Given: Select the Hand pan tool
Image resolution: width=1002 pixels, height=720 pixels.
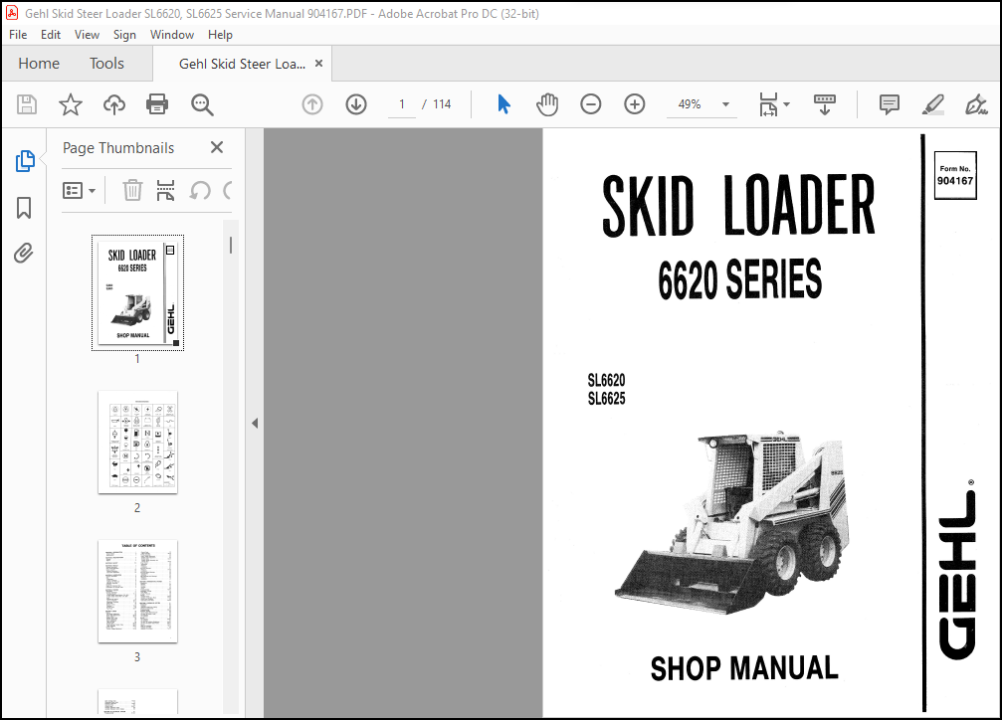Looking at the screenshot, I should tap(547, 105).
